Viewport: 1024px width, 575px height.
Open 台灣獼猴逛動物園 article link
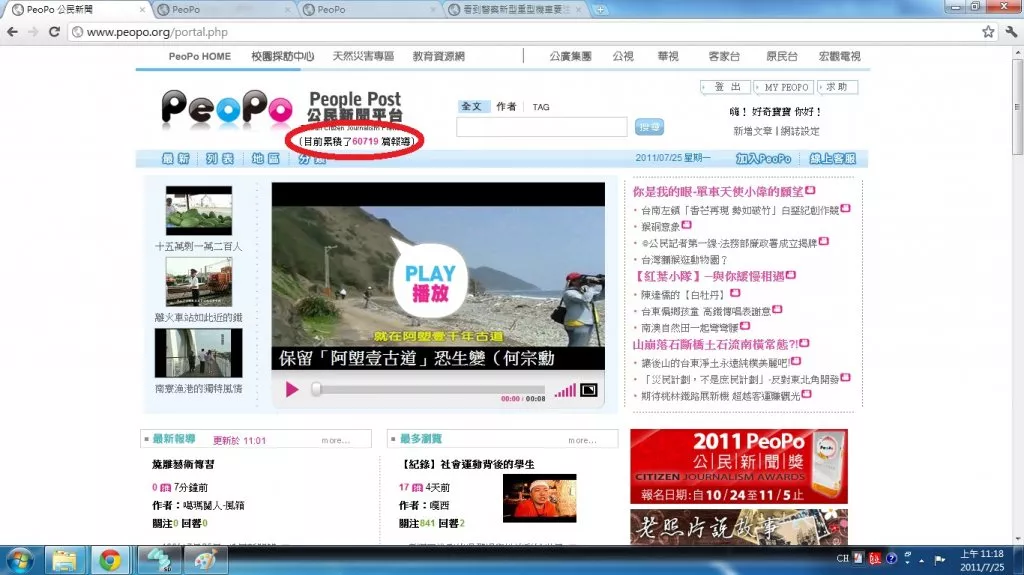click(684, 259)
